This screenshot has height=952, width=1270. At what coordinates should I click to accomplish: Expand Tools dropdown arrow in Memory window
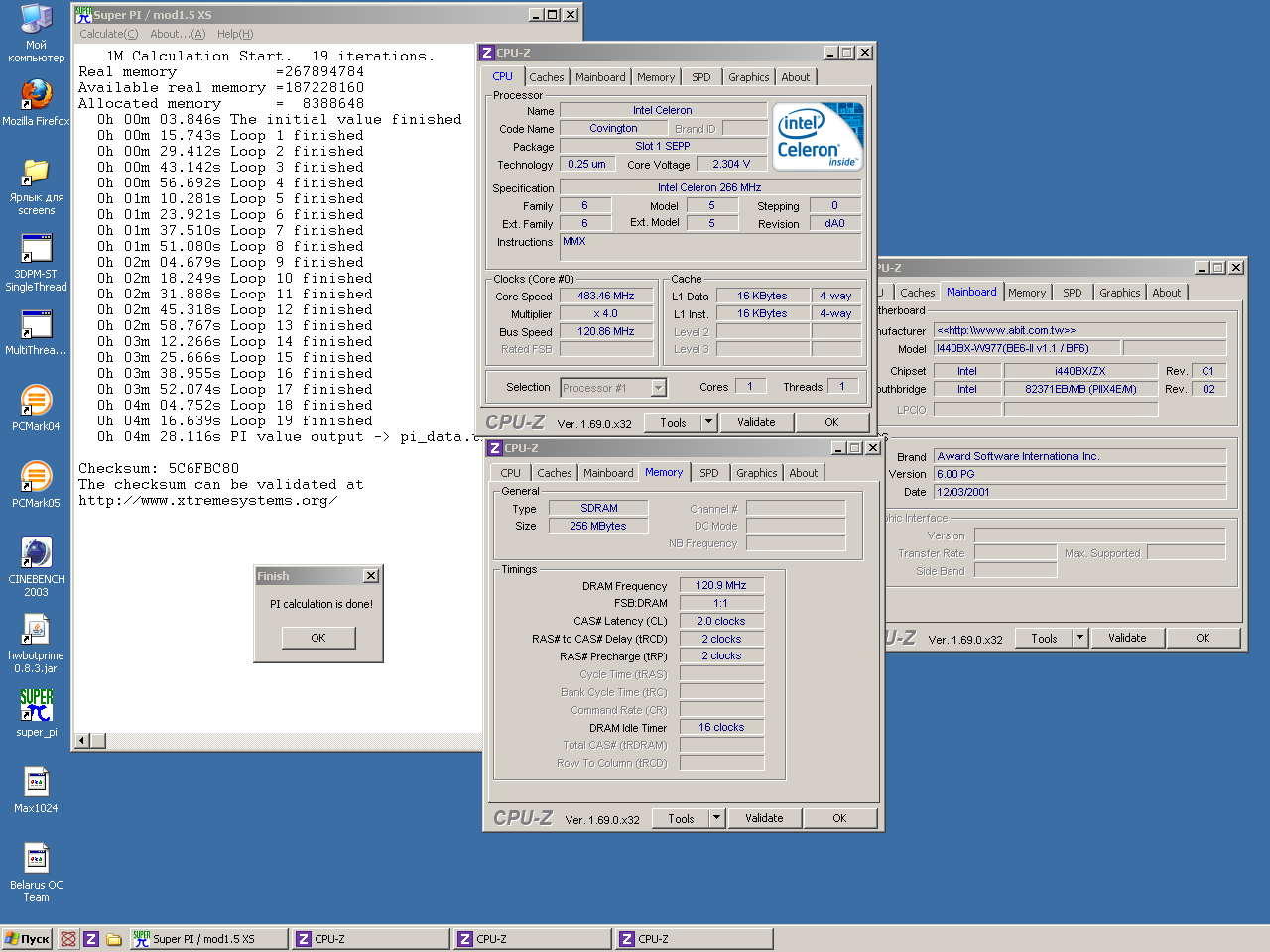pos(716,818)
